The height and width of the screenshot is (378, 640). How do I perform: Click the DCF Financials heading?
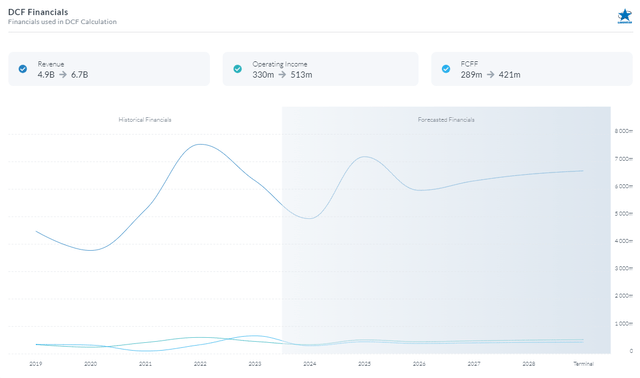38,12
